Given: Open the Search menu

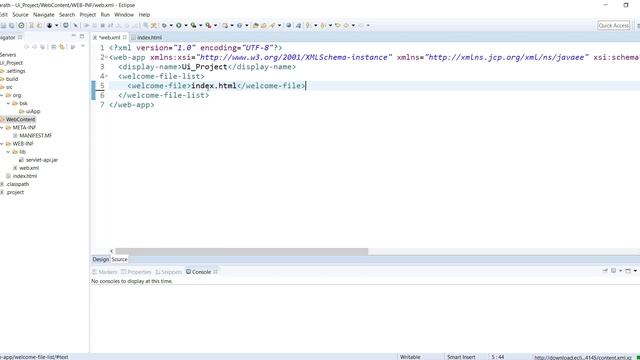Looking at the screenshot, I should [67, 15].
